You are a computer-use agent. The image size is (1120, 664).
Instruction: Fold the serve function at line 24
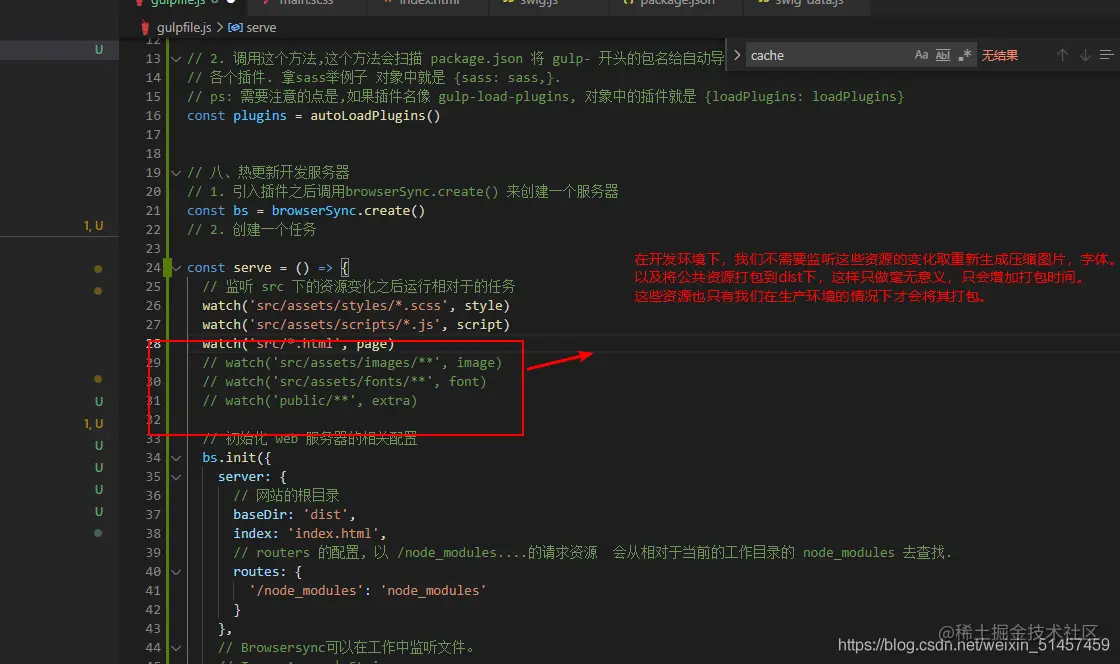(x=176, y=268)
